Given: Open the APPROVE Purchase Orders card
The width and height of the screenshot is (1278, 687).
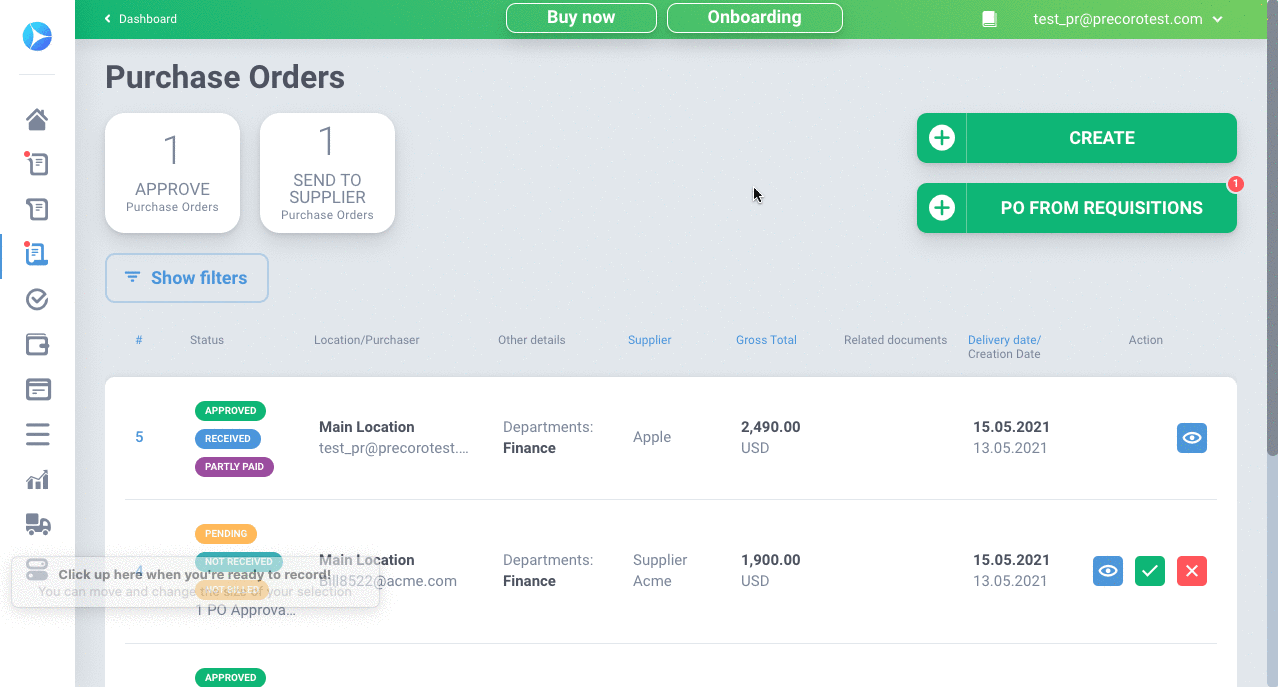Looking at the screenshot, I should coord(172,173).
